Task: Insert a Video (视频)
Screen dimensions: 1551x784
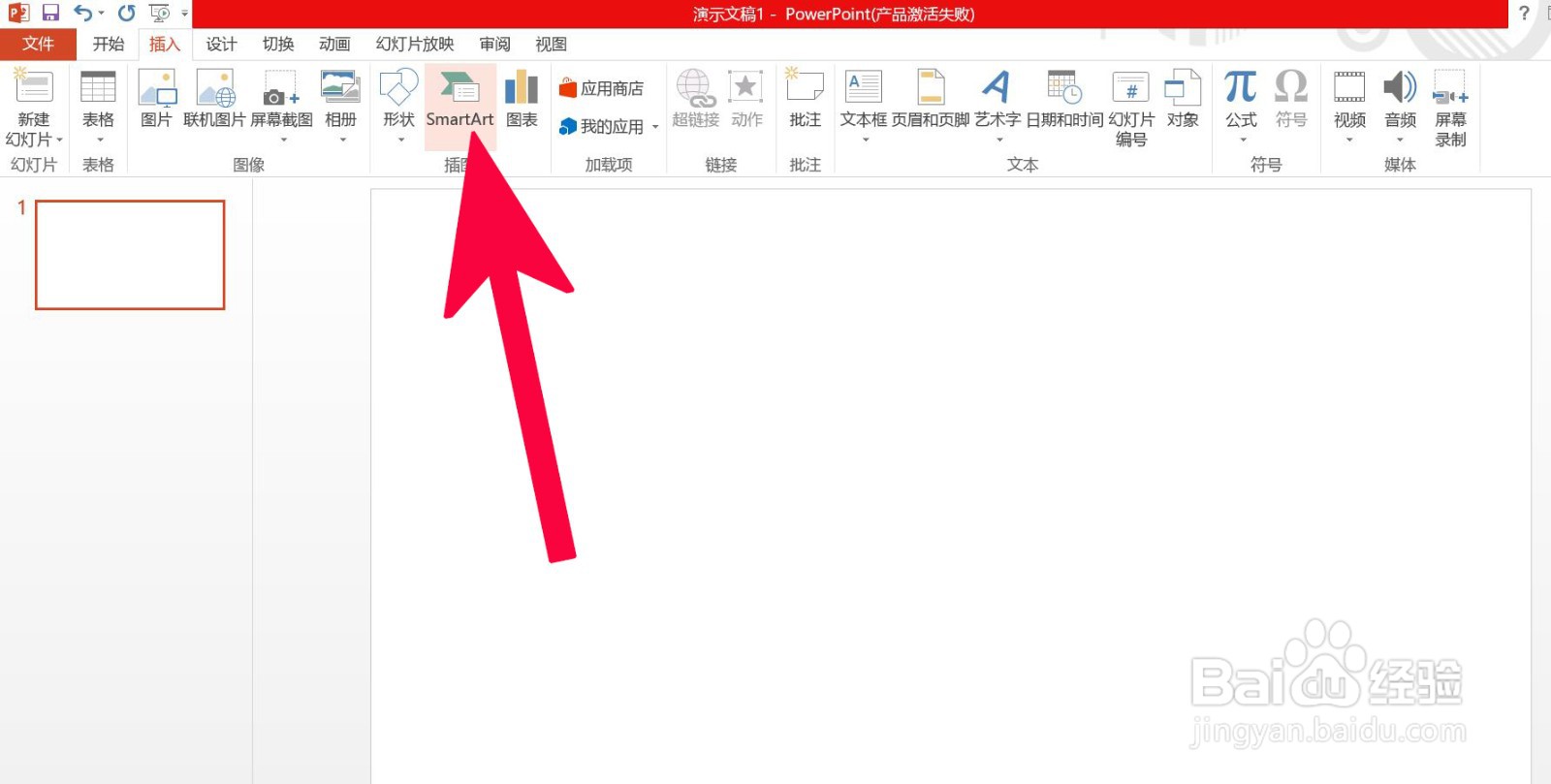Action: point(1349,87)
